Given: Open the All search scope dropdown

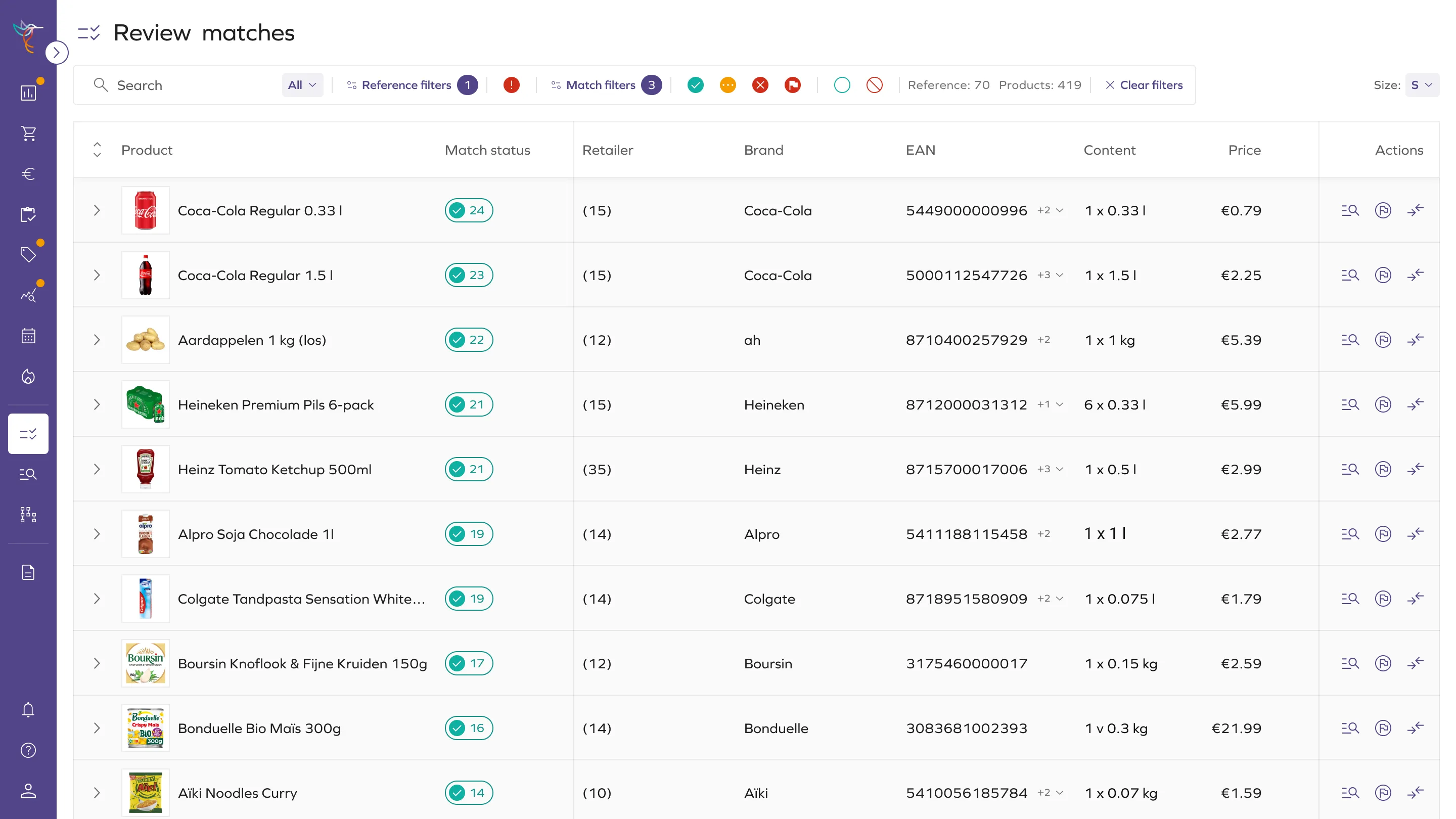Looking at the screenshot, I should click(x=302, y=85).
